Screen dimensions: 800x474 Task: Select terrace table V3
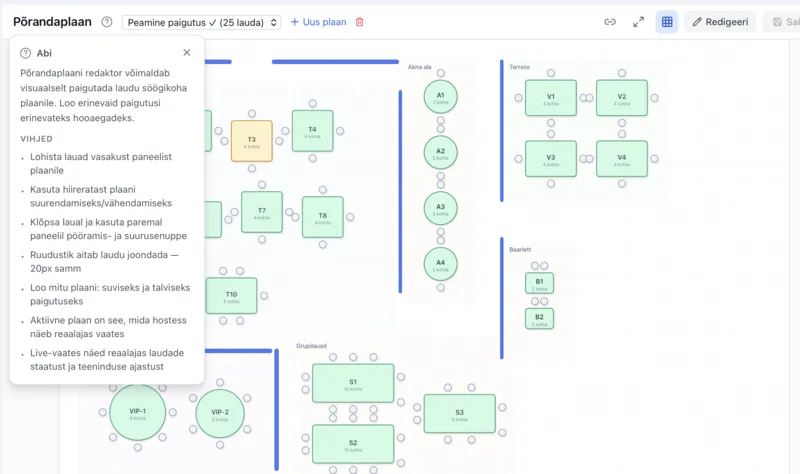551,159
